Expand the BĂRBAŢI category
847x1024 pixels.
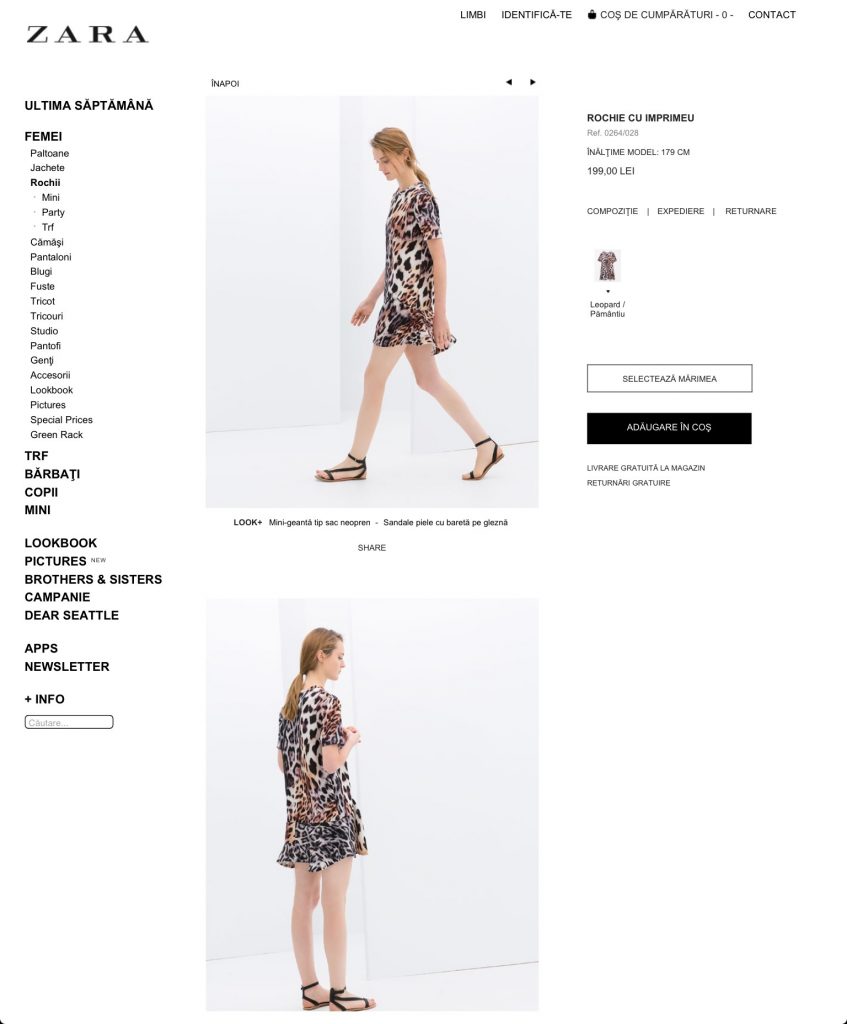point(52,474)
